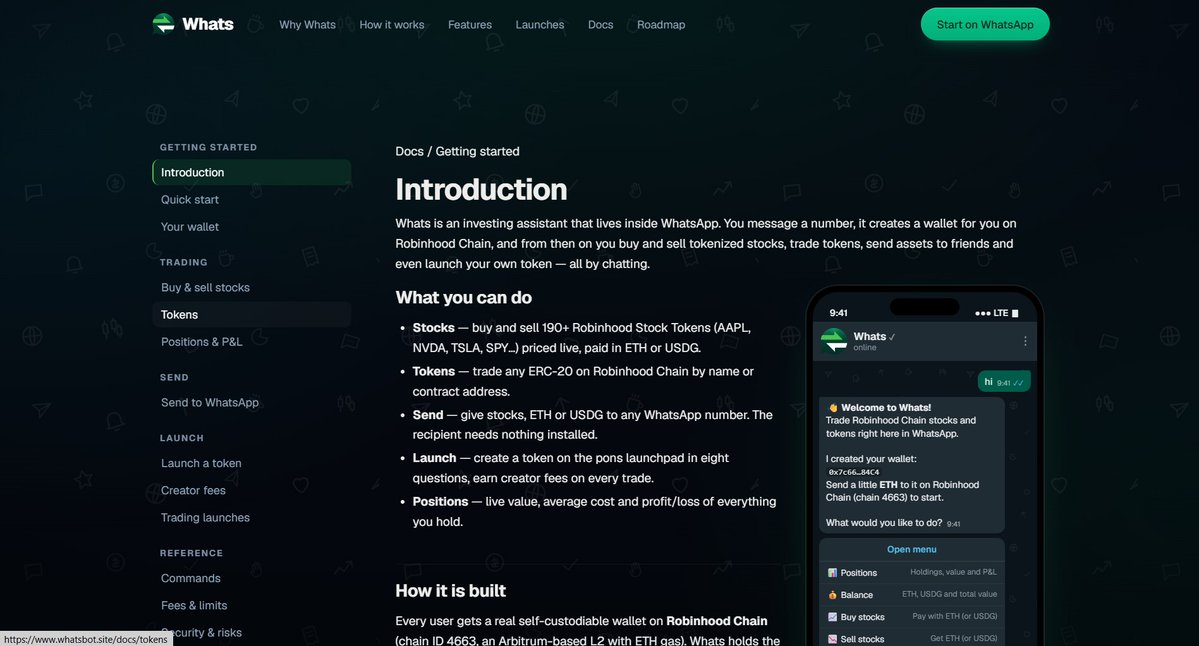Click the bold Send bullet term
Screen dimensions: 1199x646
(x=427, y=414)
